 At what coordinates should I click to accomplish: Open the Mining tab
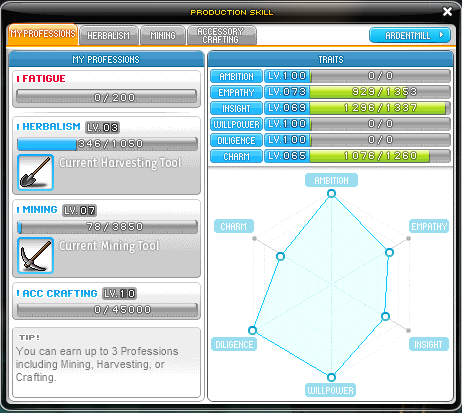point(163,35)
